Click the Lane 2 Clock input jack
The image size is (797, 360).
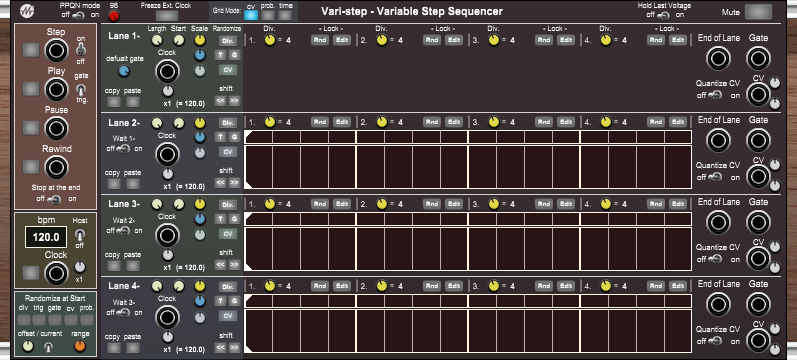(167, 154)
